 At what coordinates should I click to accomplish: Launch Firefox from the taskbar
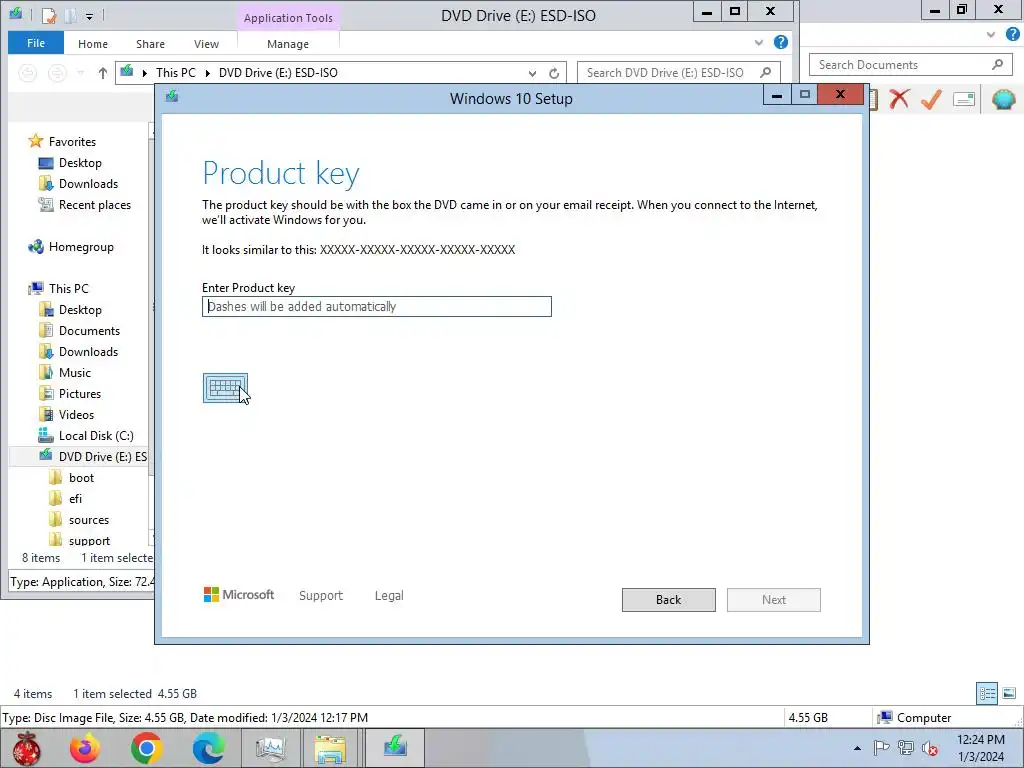[x=85, y=748]
